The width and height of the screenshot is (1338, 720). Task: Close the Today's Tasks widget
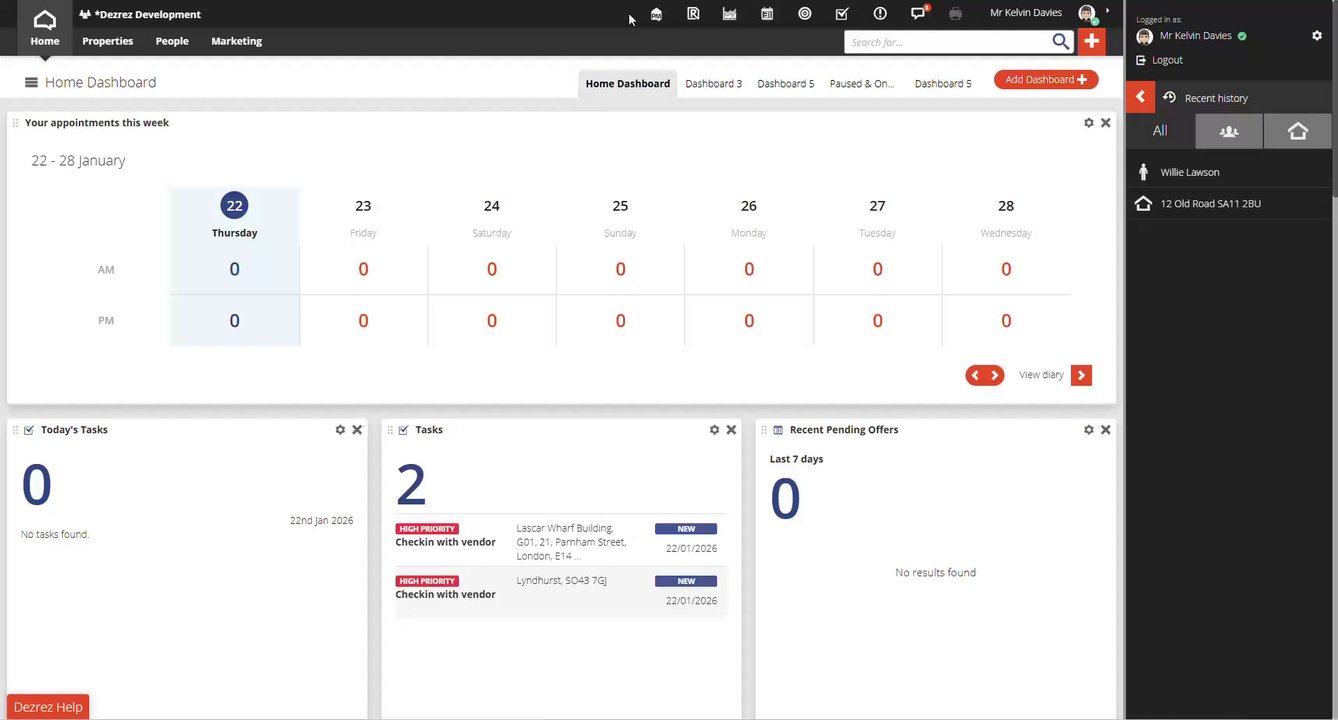pyautogui.click(x=357, y=430)
